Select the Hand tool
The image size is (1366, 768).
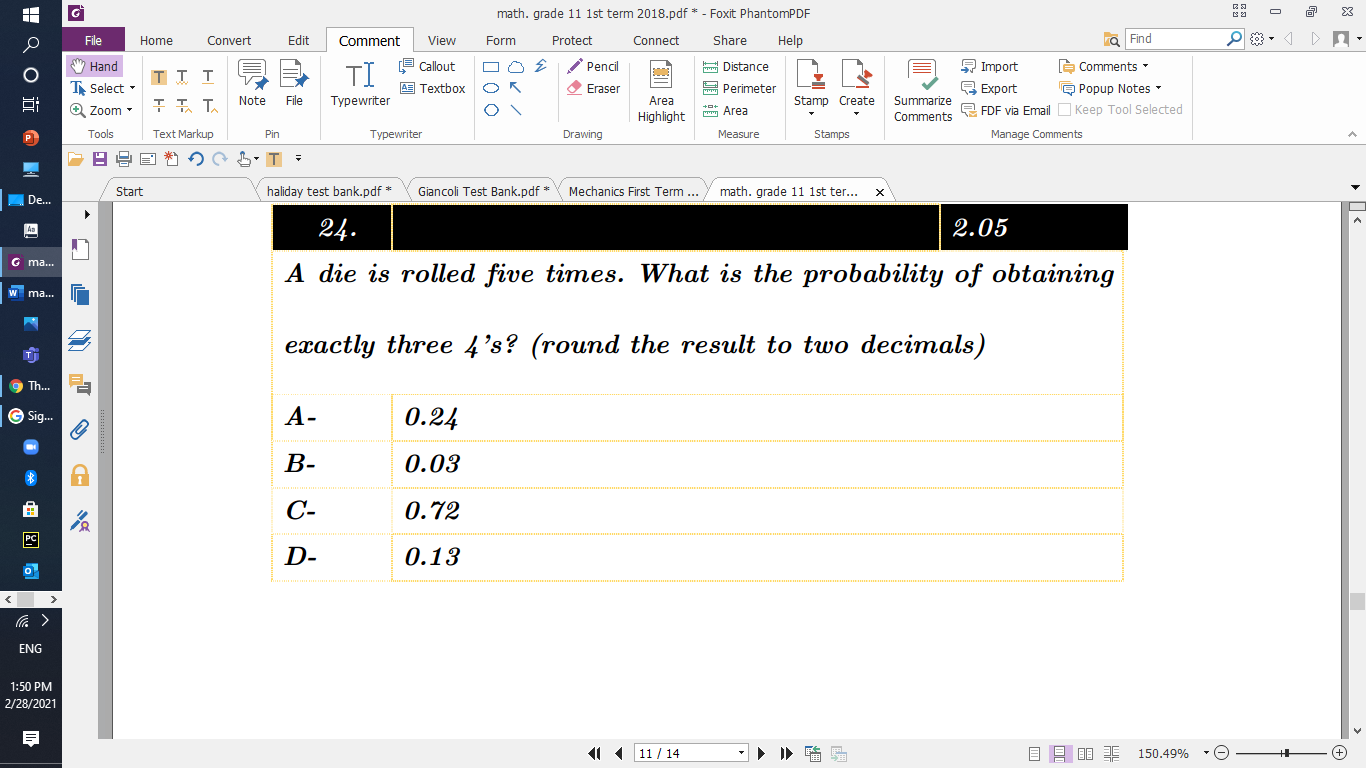[x=94, y=67]
